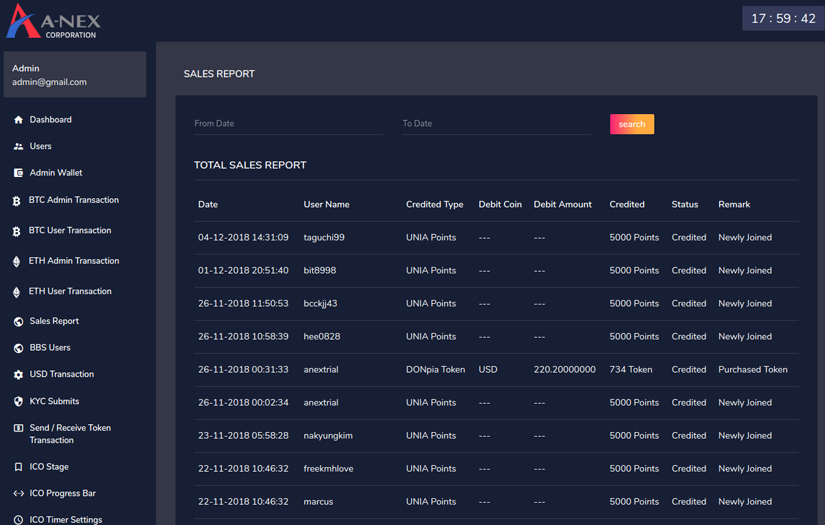Click the Purchased Token remark
The image size is (825, 525).
pos(753,370)
